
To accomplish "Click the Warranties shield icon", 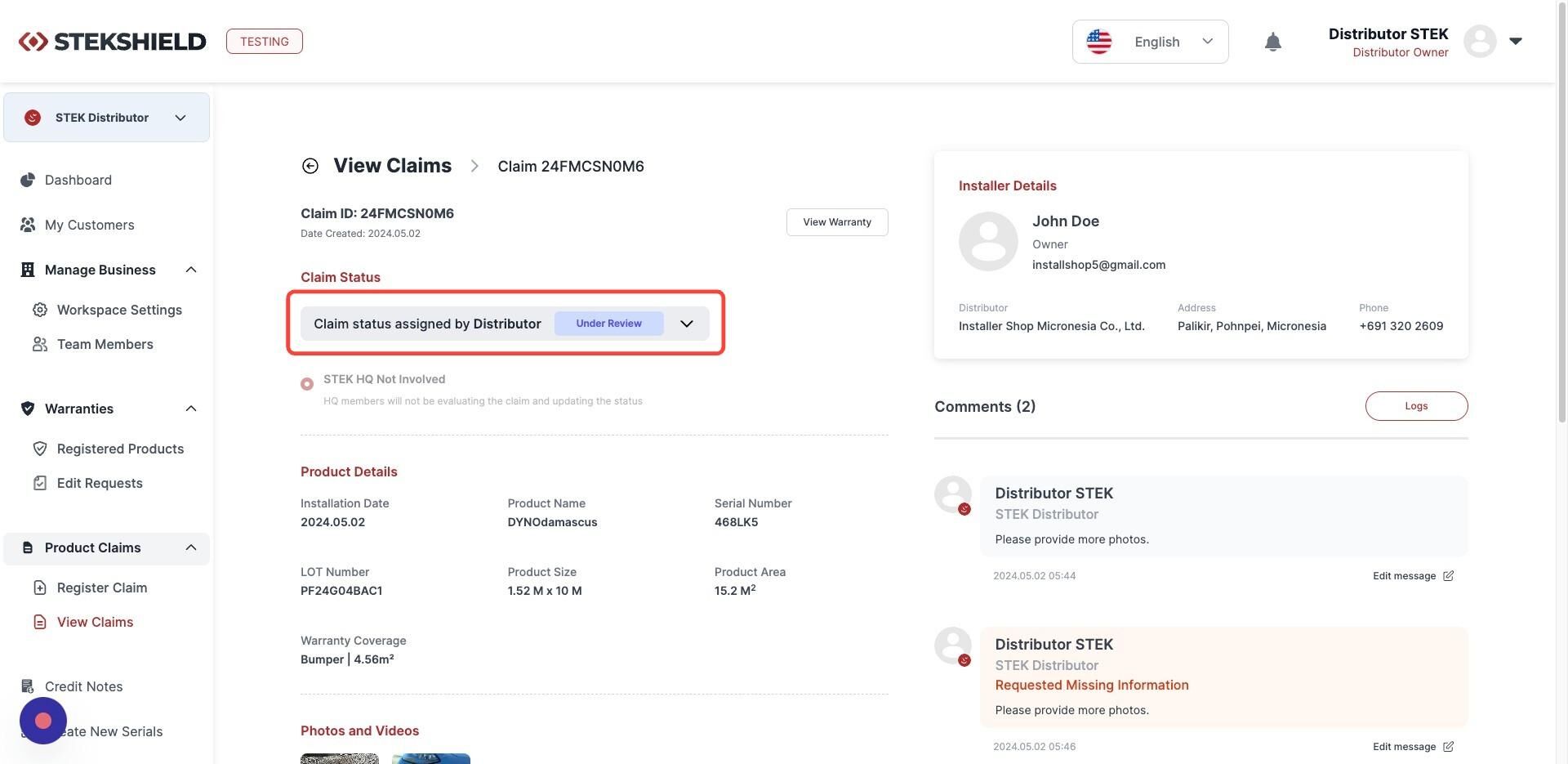I will pyautogui.click(x=28, y=409).
